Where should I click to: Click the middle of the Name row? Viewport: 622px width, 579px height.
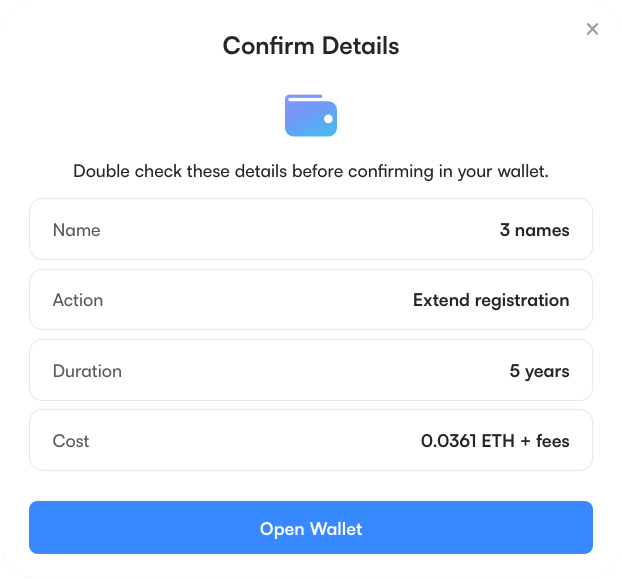point(311,230)
